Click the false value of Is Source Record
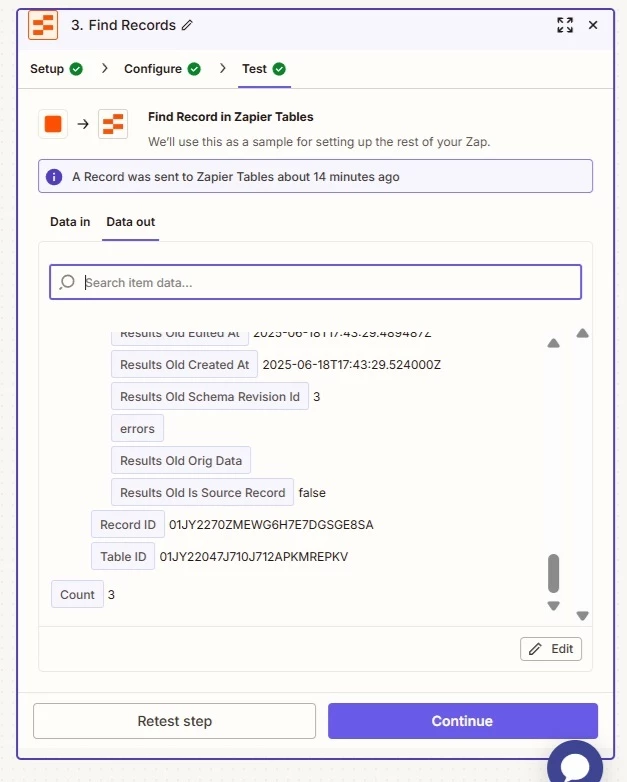627x782 pixels. [312, 493]
